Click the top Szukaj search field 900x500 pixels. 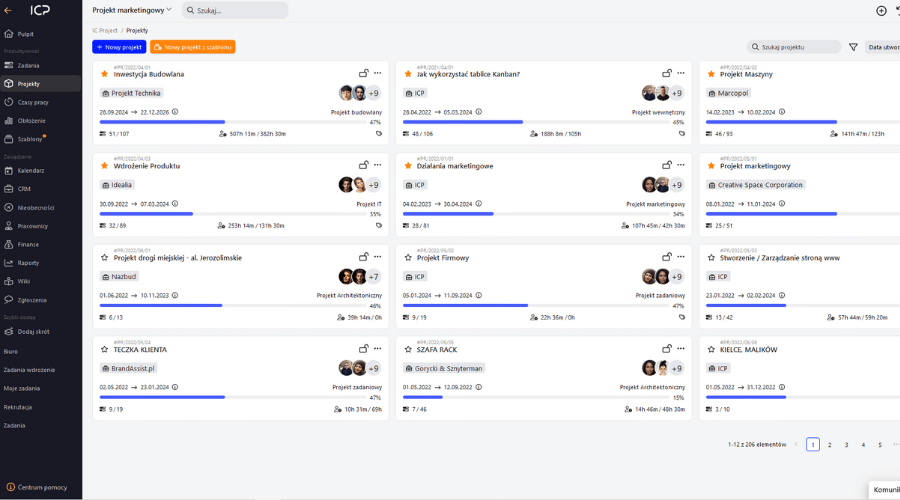pos(235,10)
